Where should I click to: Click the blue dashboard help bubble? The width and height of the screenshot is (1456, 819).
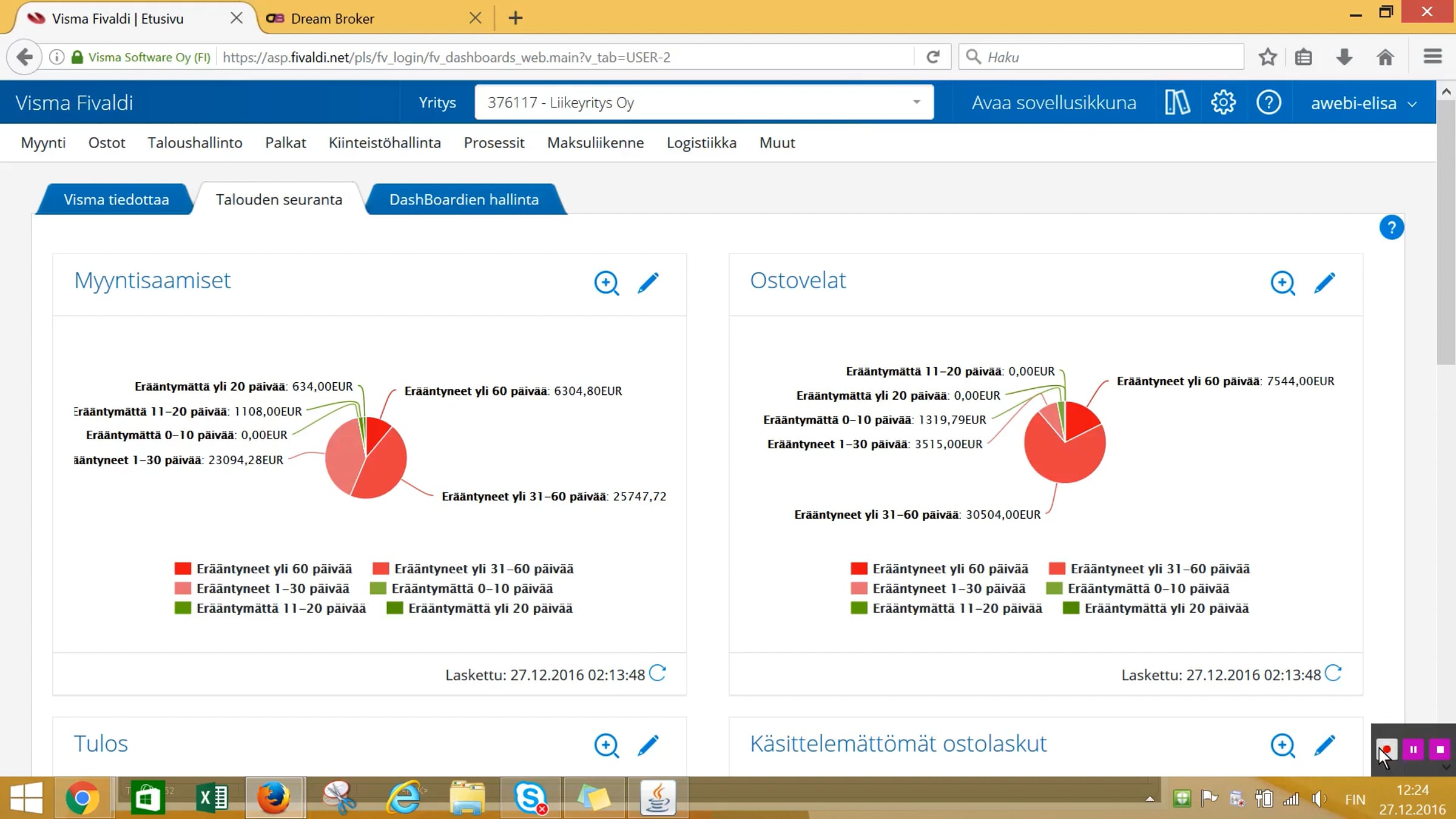point(1391,227)
